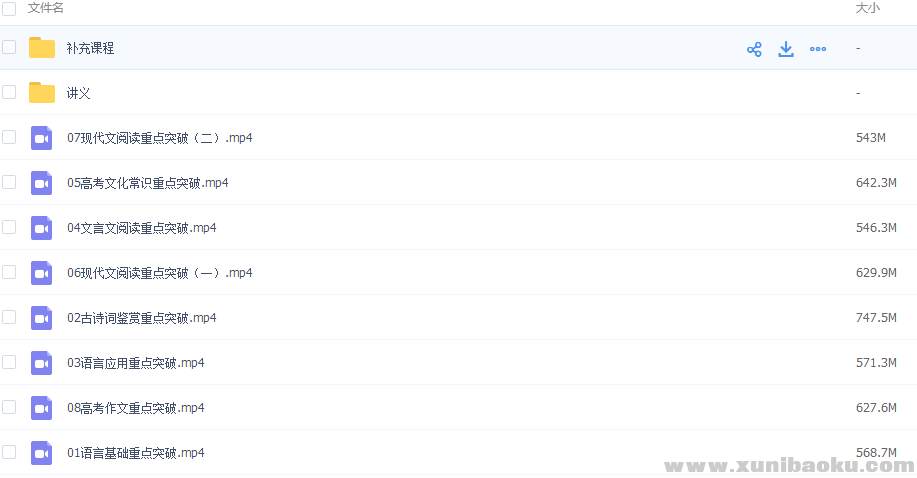Click the 补充课程 folder icon
The width and height of the screenshot is (917, 478).
(42, 48)
